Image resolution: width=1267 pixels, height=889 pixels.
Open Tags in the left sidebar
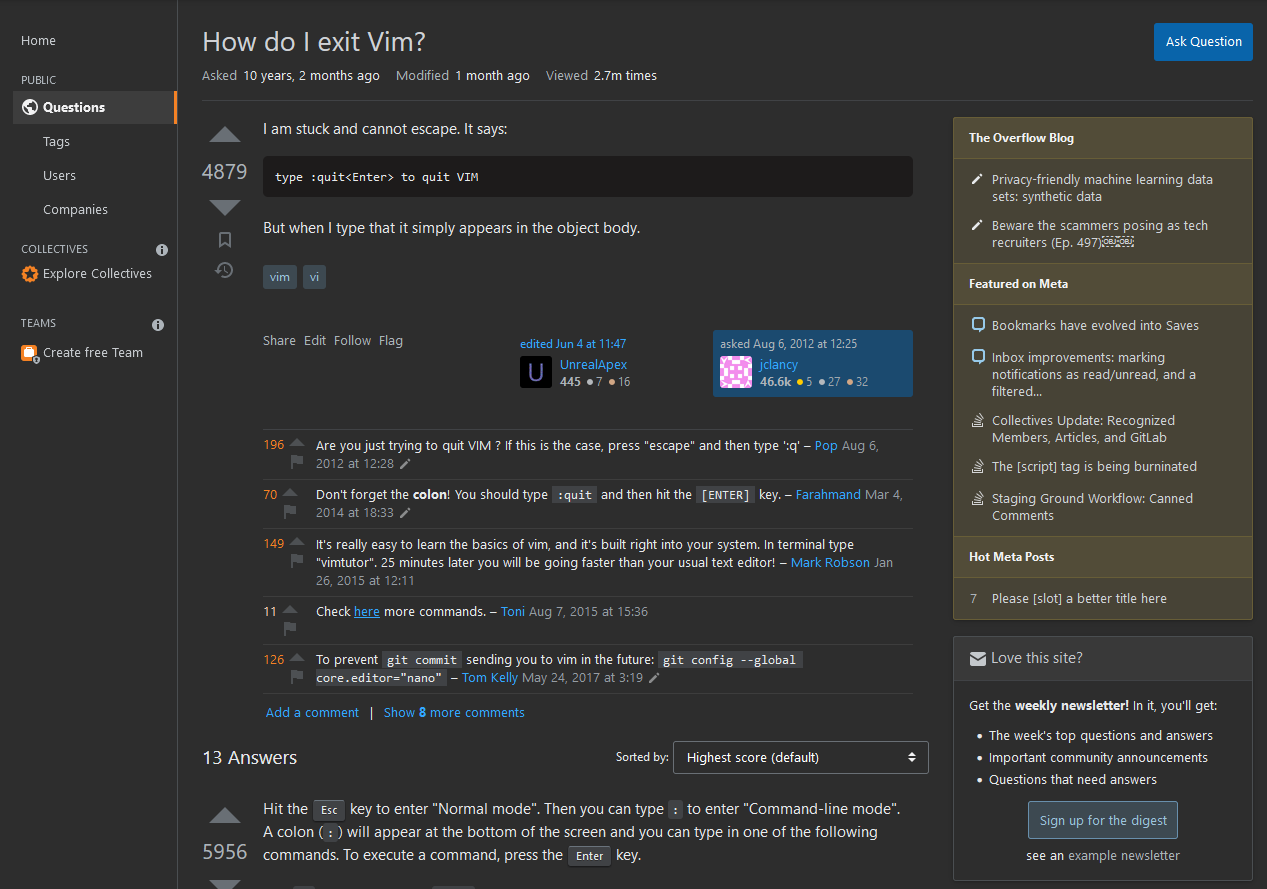click(x=56, y=142)
